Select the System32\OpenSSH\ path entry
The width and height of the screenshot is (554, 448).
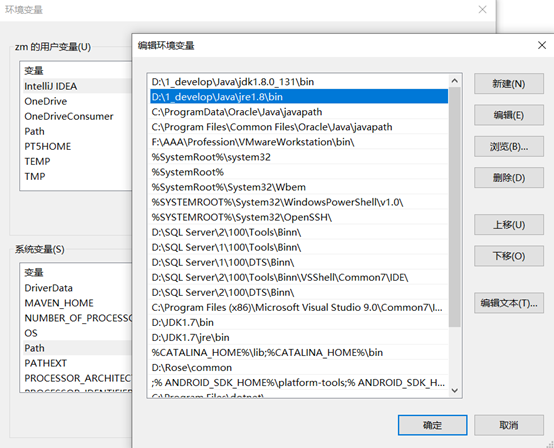(x=299, y=217)
